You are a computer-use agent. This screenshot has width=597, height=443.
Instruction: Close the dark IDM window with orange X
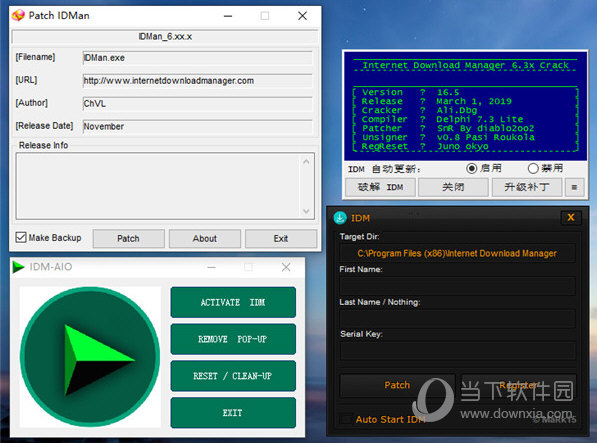571,217
